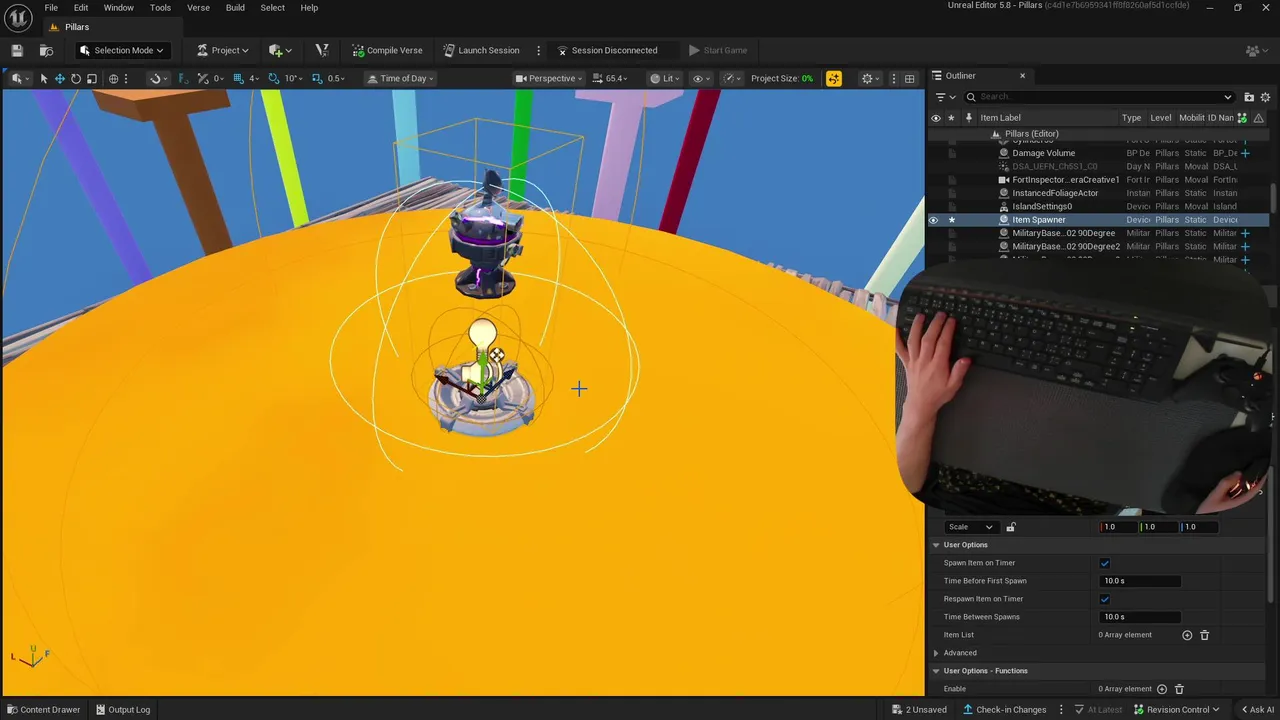
Task: Click the viewport layout grid icon
Action: [909, 78]
